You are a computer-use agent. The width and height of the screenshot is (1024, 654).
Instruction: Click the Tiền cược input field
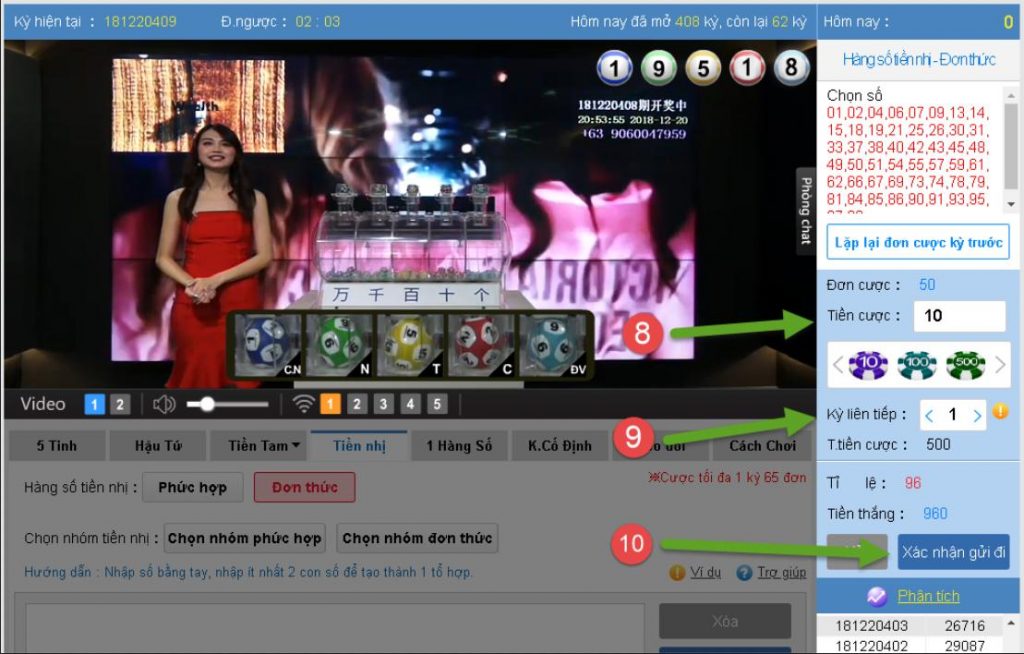tap(958, 316)
